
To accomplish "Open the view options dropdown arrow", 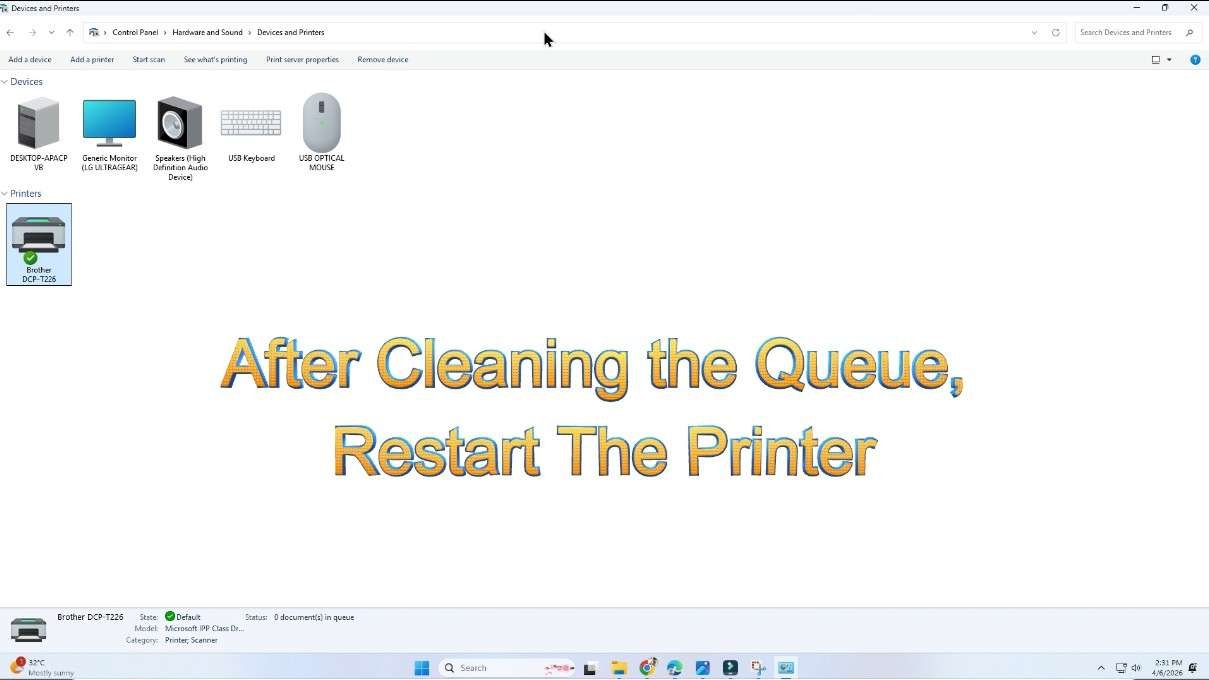I will click(x=1169, y=60).
